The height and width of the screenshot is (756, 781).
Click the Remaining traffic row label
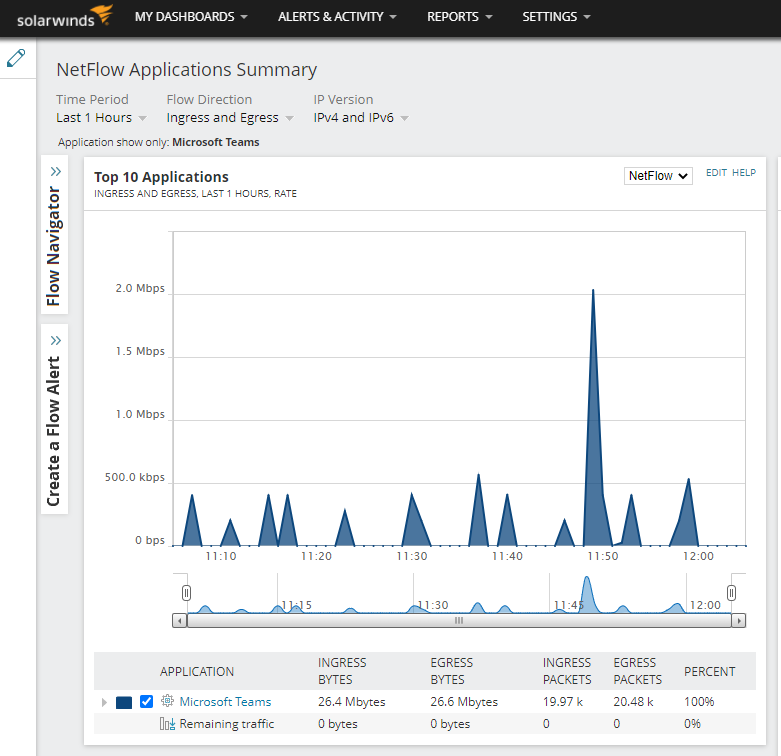click(227, 724)
